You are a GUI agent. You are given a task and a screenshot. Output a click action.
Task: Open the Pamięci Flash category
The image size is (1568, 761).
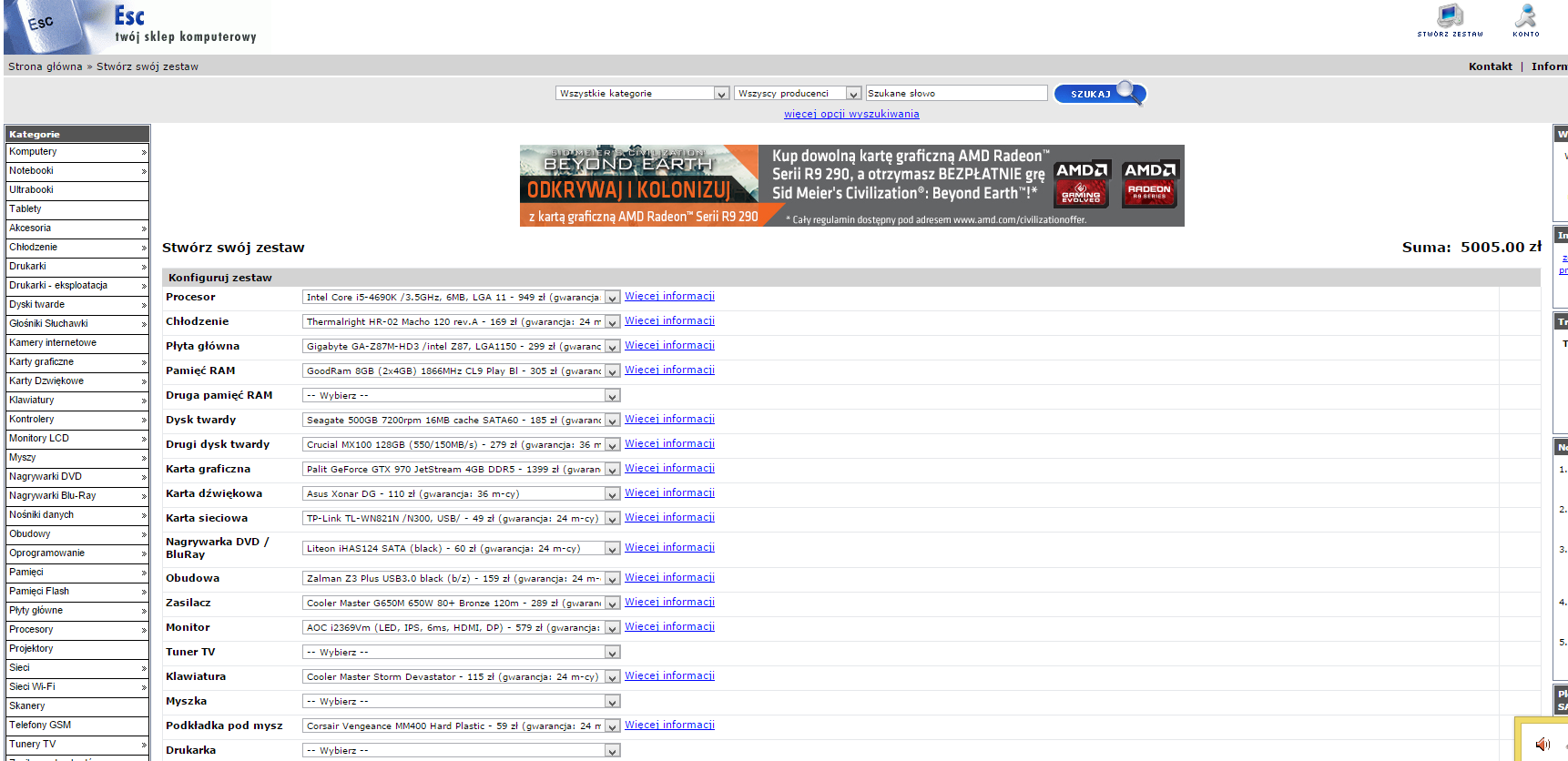[x=77, y=592]
